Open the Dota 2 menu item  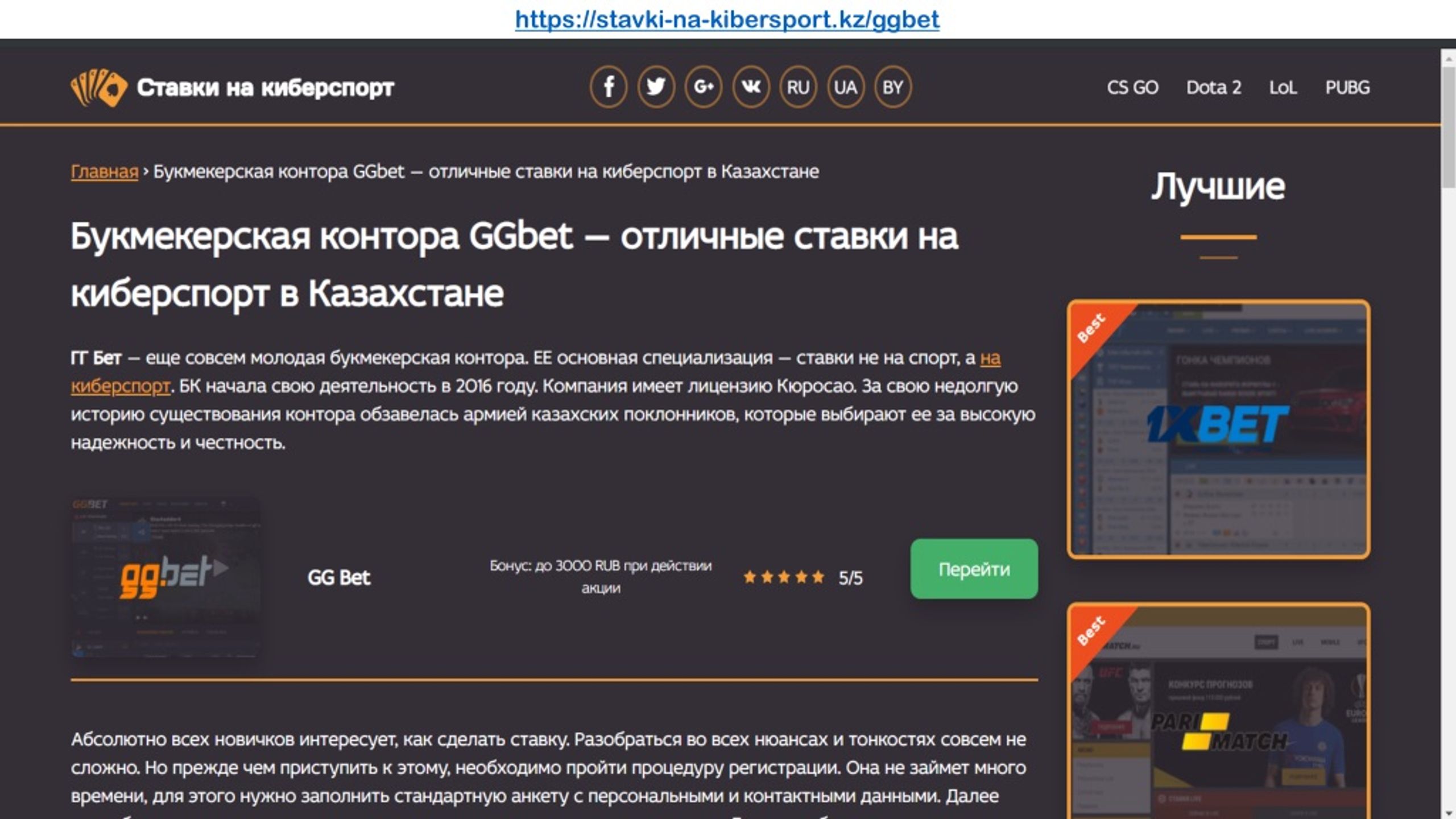pos(1214,88)
